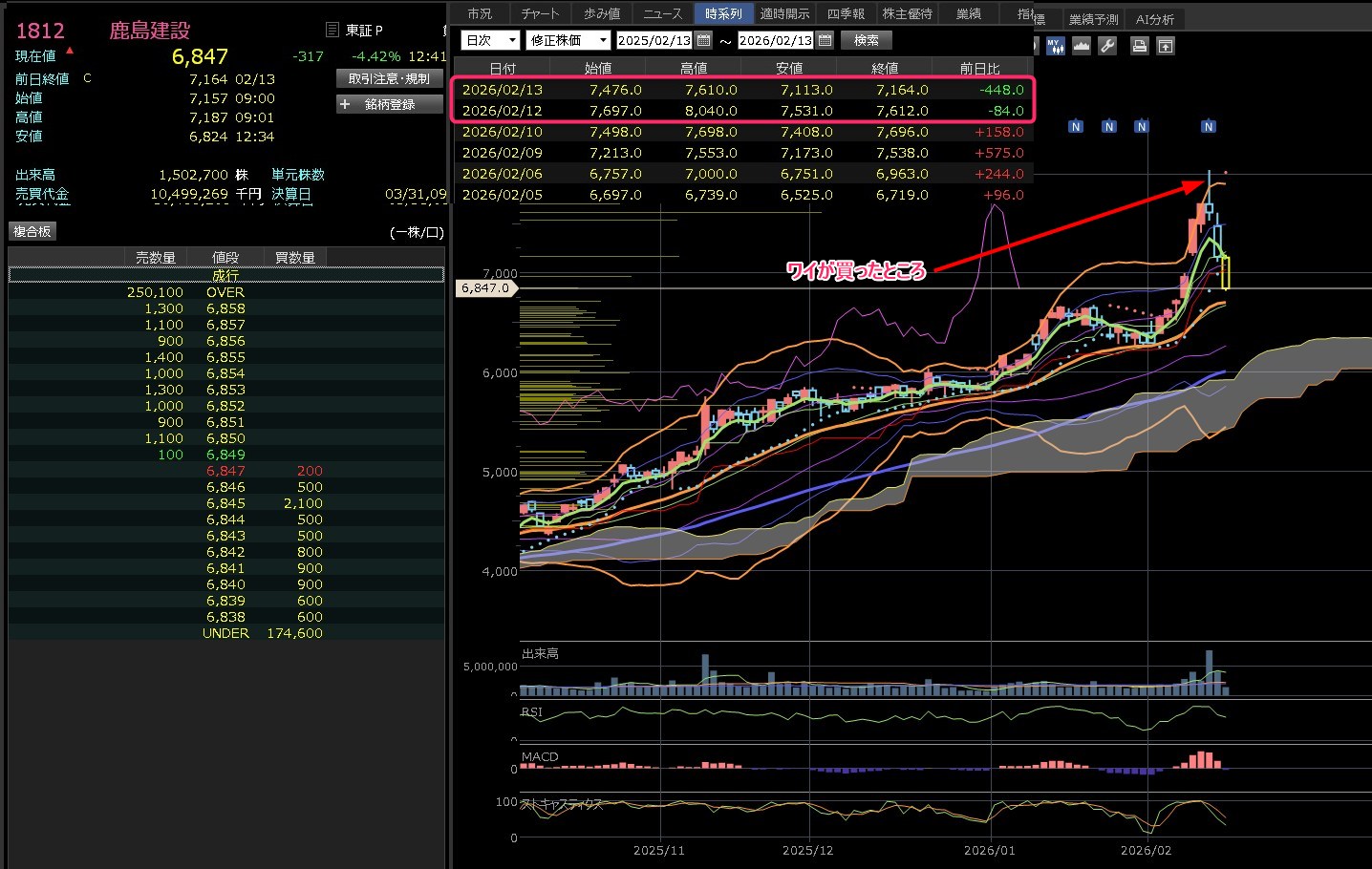The width and height of the screenshot is (1372, 869).
Task: Click the printer icon to print chart
Action: pos(1139,46)
